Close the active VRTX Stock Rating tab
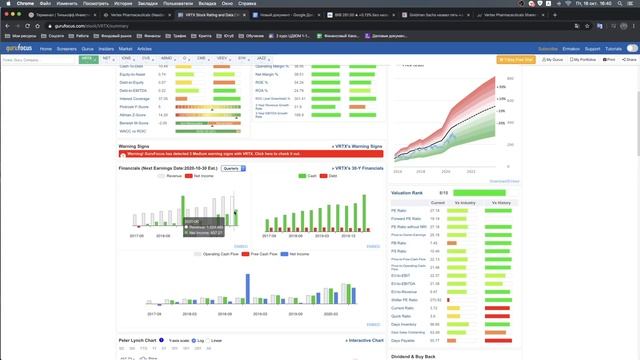The height and width of the screenshot is (360, 640). point(244,15)
